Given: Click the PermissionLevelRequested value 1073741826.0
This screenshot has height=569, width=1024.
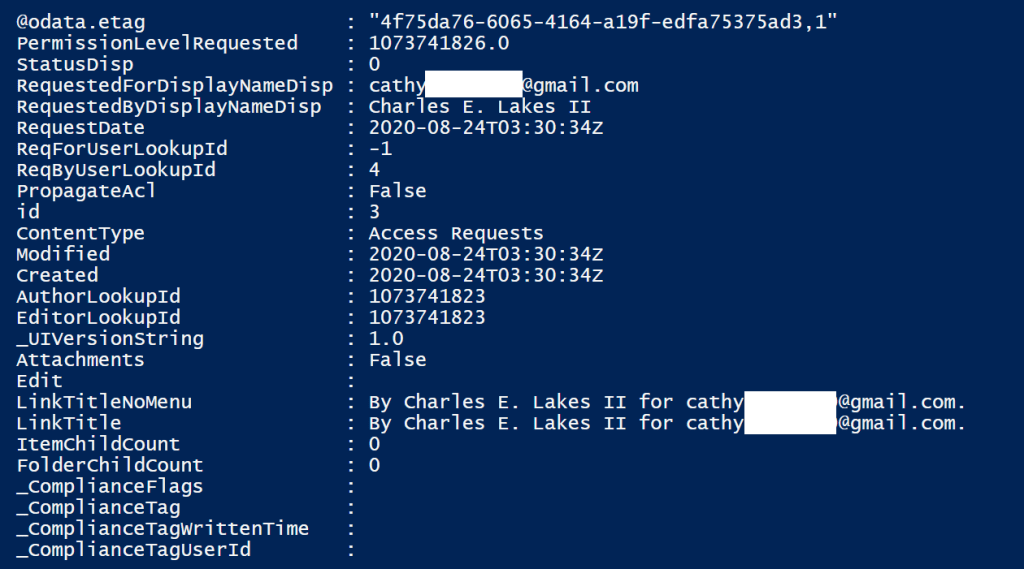Looking at the screenshot, I should coord(439,43).
